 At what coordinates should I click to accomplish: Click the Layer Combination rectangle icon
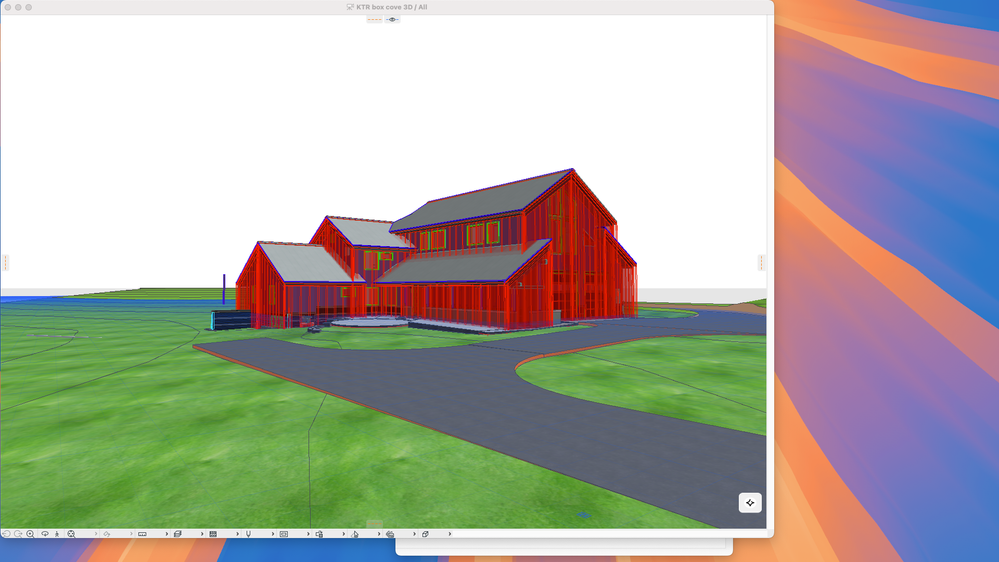tap(142, 534)
